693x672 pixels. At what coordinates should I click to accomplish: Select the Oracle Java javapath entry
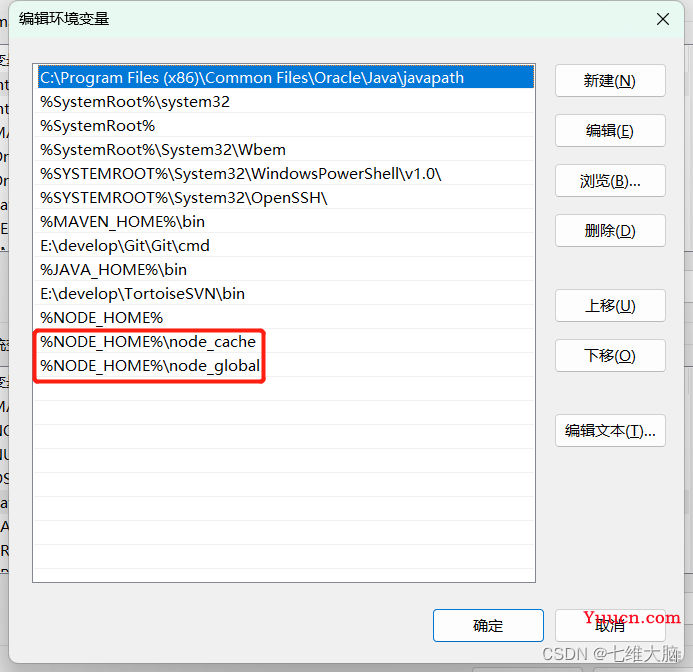pos(284,77)
